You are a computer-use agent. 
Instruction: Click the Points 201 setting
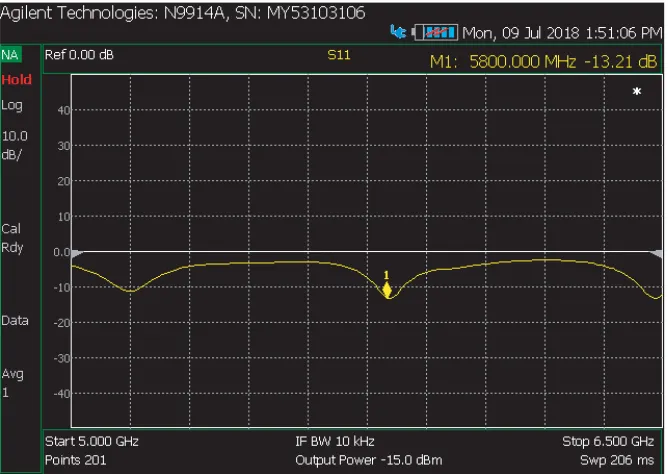pos(76,460)
